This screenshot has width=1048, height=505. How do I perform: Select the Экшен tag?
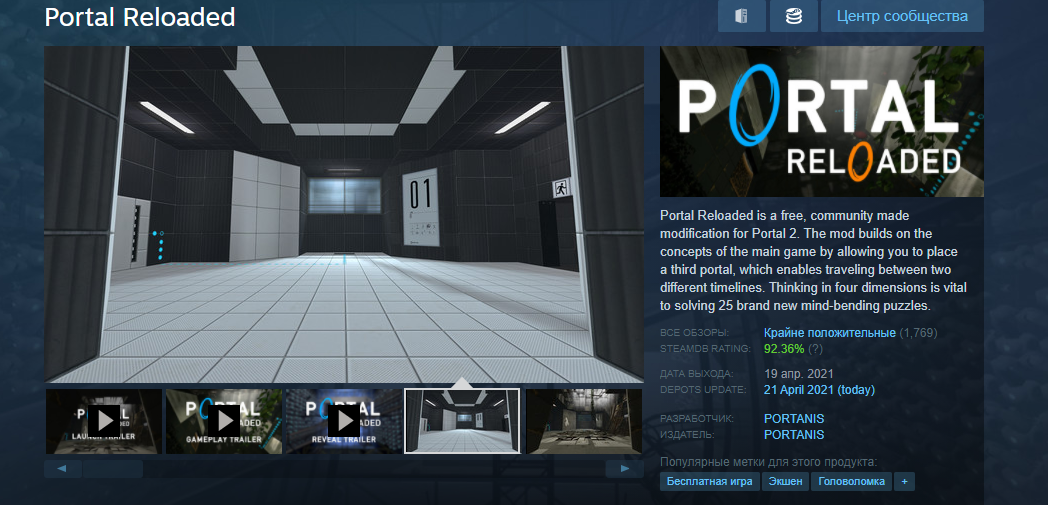785,482
